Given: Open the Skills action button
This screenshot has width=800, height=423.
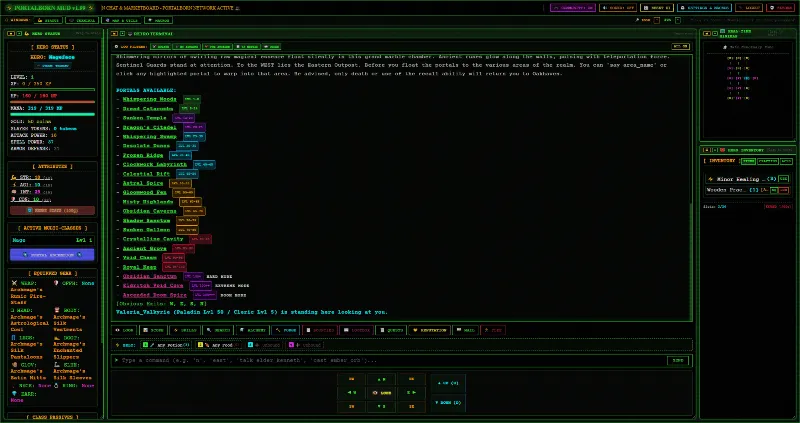Looking at the screenshot, I should coord(185,330).
